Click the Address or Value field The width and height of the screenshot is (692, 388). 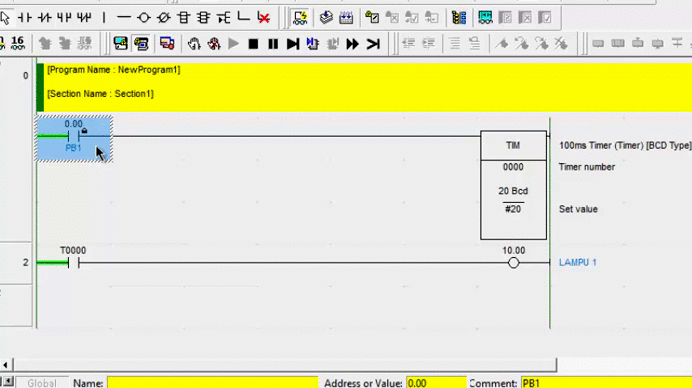[x=436, y=383]
